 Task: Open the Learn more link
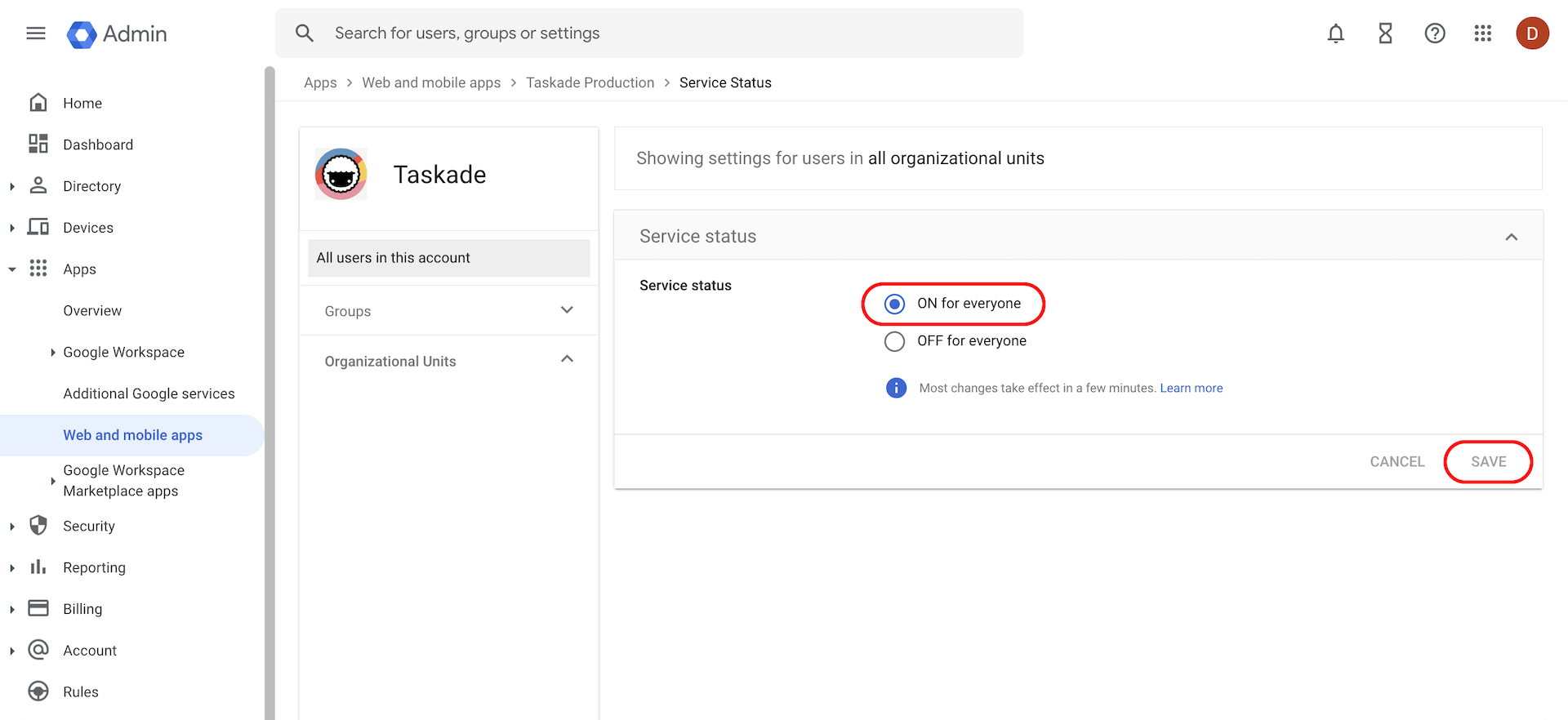point(1192,389)
